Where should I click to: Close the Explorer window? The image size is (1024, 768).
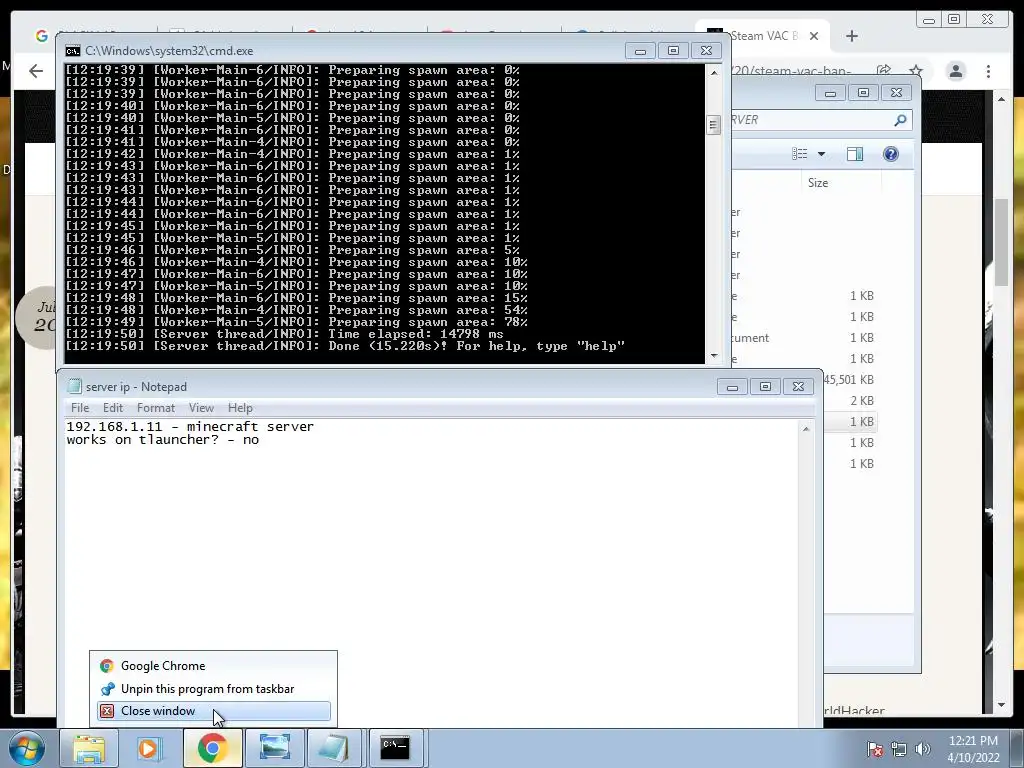pyautogui.click(x=896, y=93)
